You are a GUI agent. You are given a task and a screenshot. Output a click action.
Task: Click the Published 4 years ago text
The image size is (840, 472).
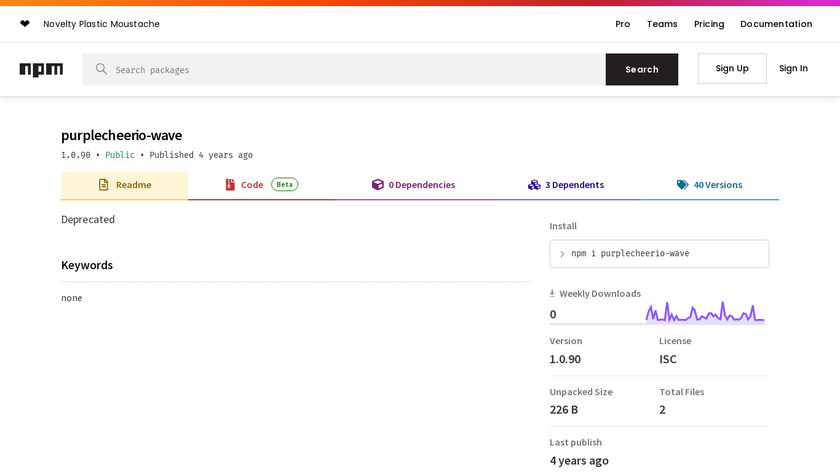pyautogui.click(x=201, y=155)
